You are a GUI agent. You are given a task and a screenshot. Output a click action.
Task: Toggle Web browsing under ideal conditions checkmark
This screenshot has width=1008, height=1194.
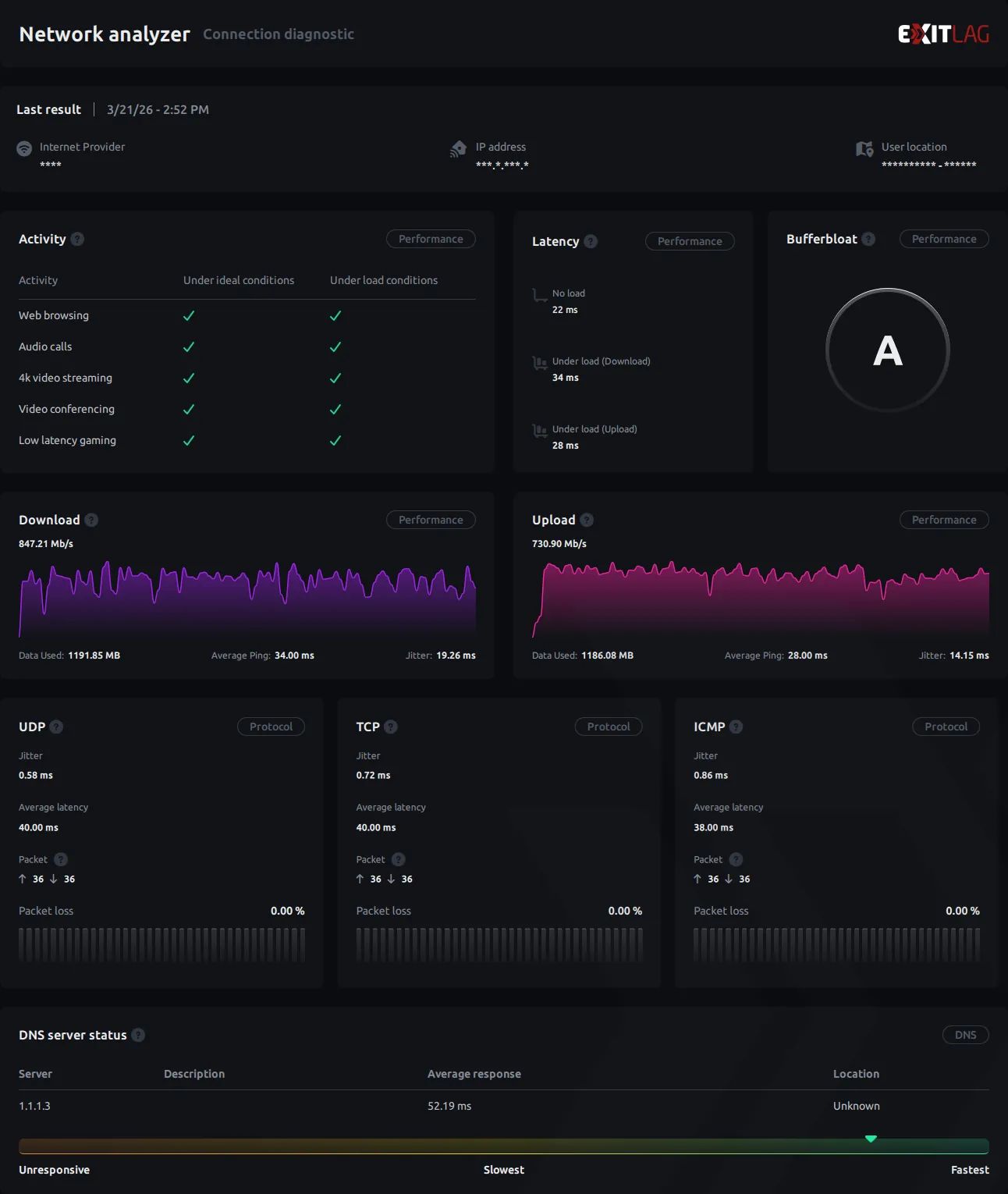point(189,316)
